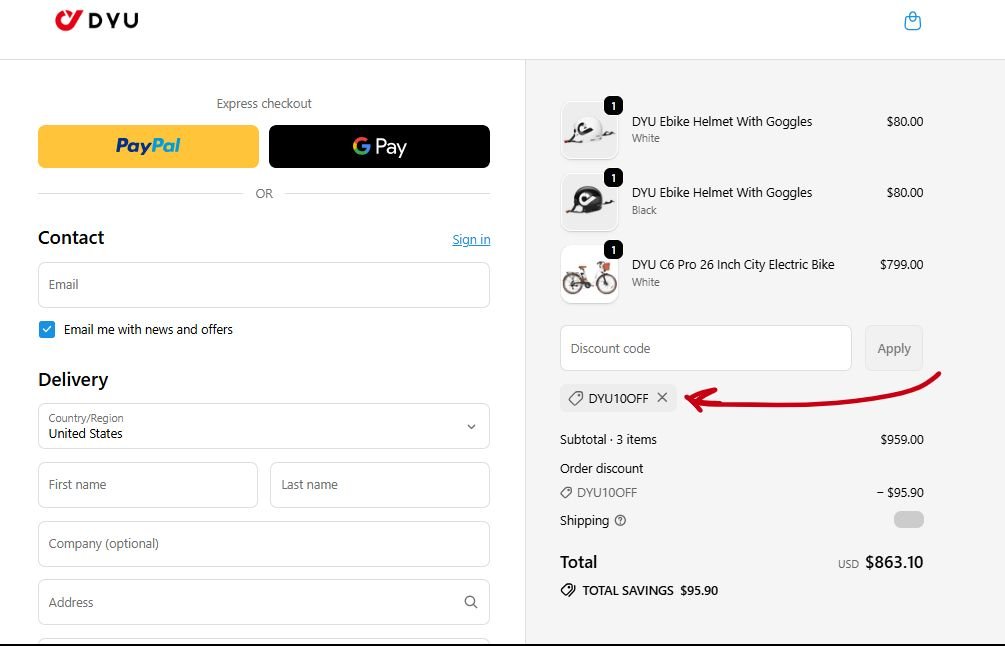1005x646 pixels.
Task: Open the Sign in link
Action: pyautogui.click(x=471, y=239)
